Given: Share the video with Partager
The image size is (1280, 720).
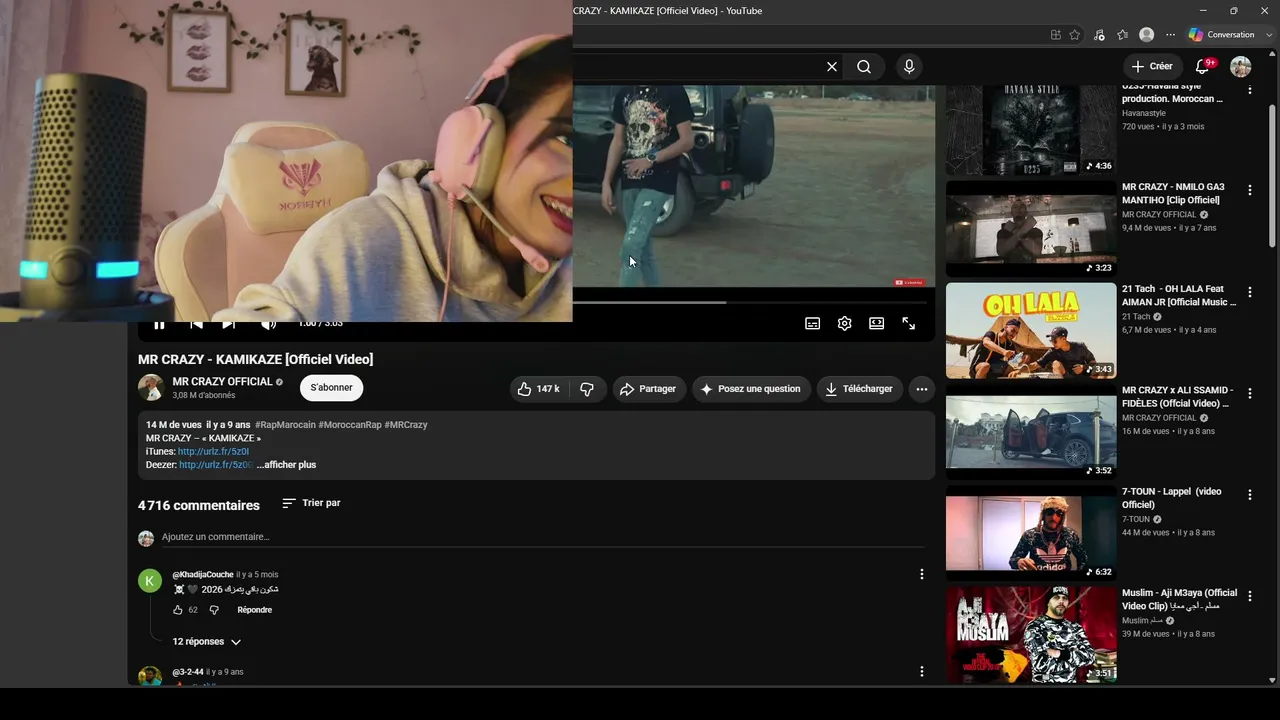Looking at the screenshot, I should pos(649,389).
